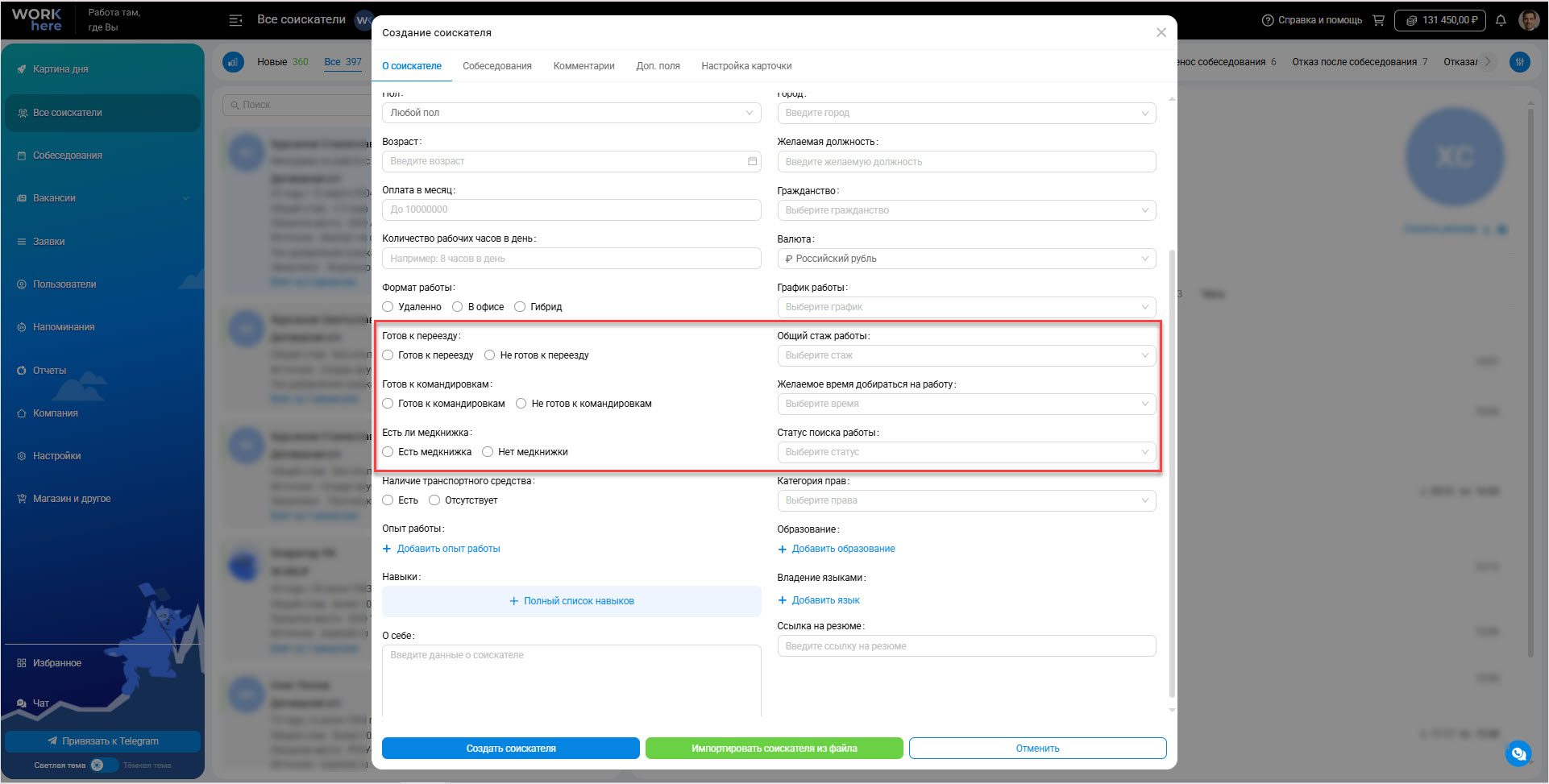Open the Выберите время commute dropdown
The width and height of the screenshot is (1549, 784).
tap(966, 404)
